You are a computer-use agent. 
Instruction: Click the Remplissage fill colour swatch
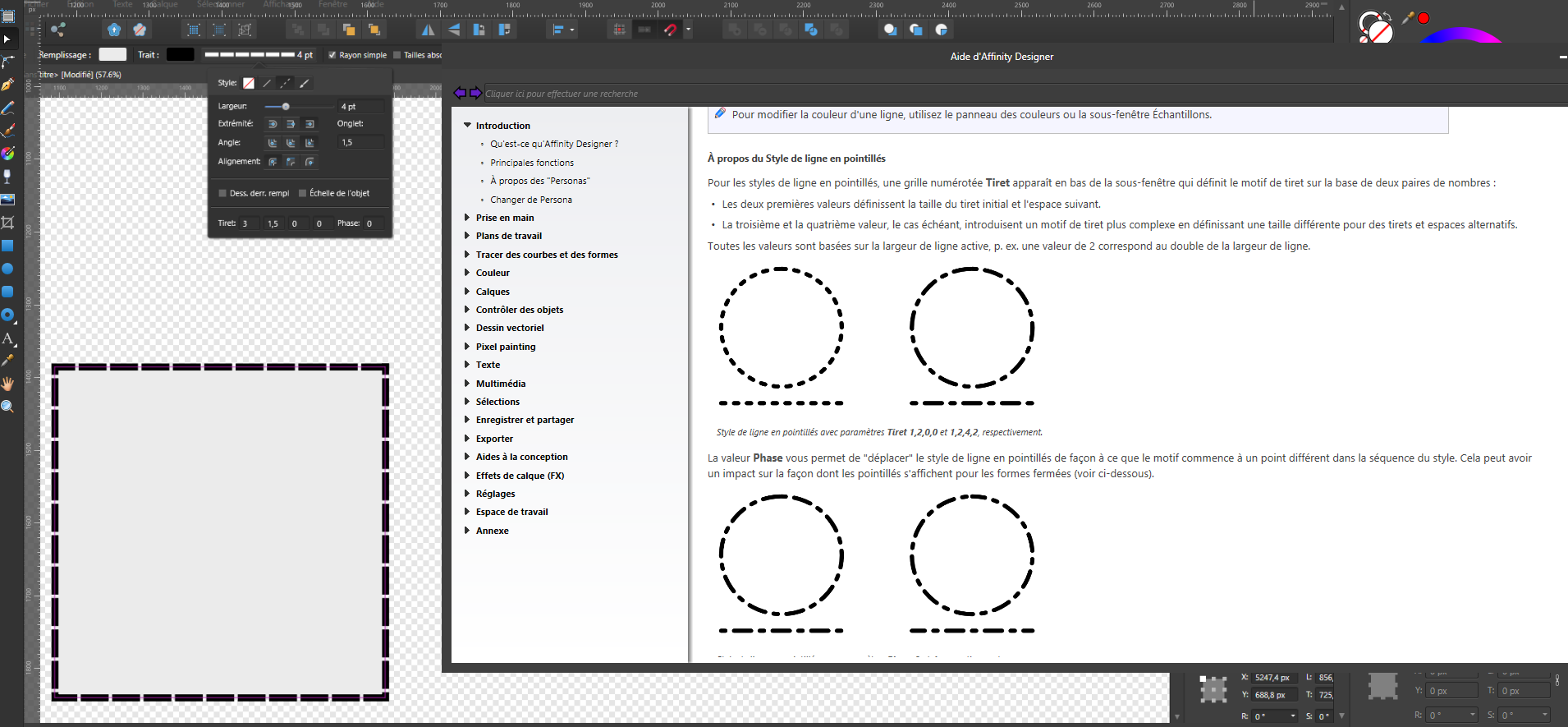tap(112, 54)
